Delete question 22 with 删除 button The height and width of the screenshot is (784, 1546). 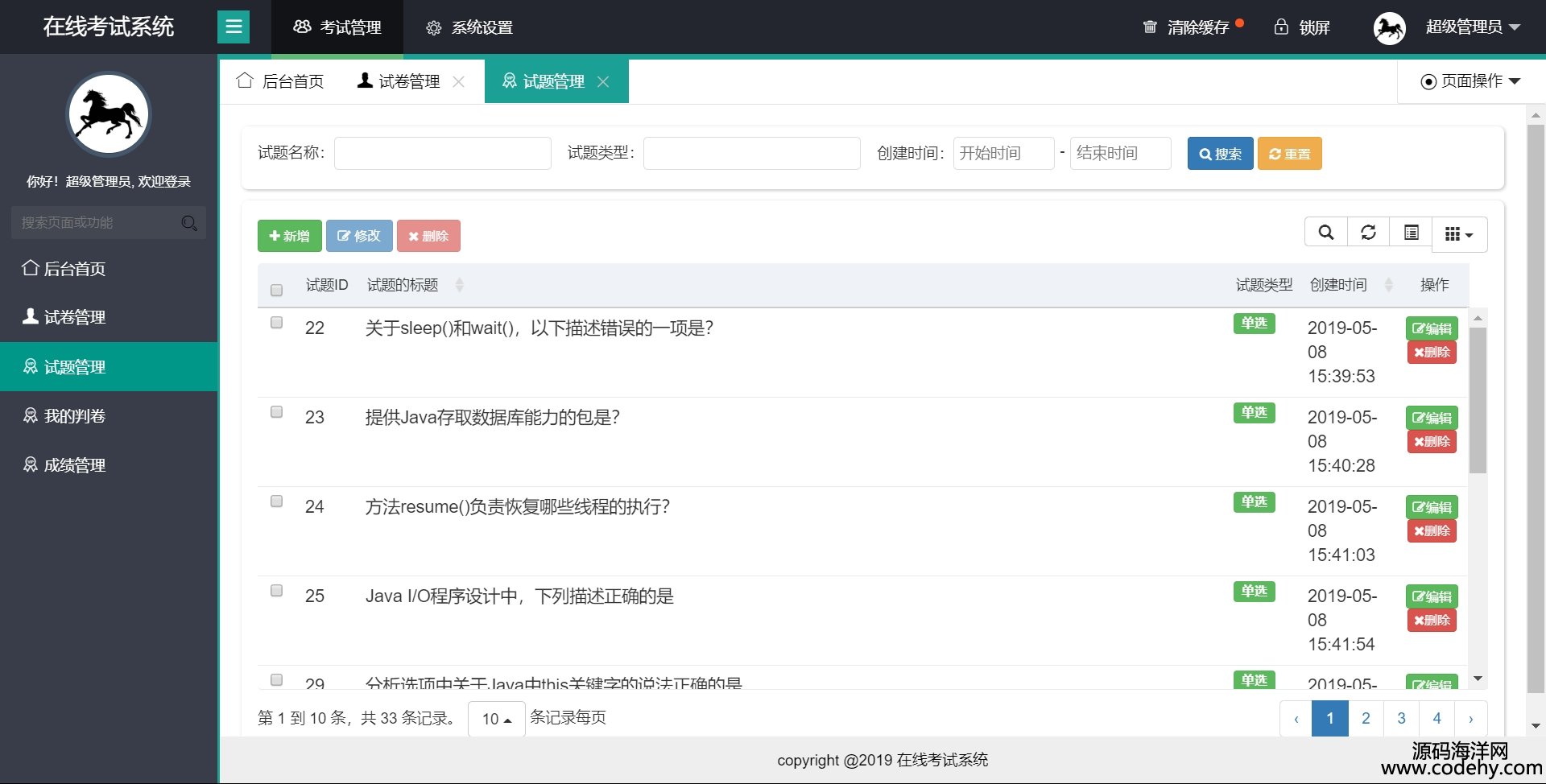point(1432,353)
